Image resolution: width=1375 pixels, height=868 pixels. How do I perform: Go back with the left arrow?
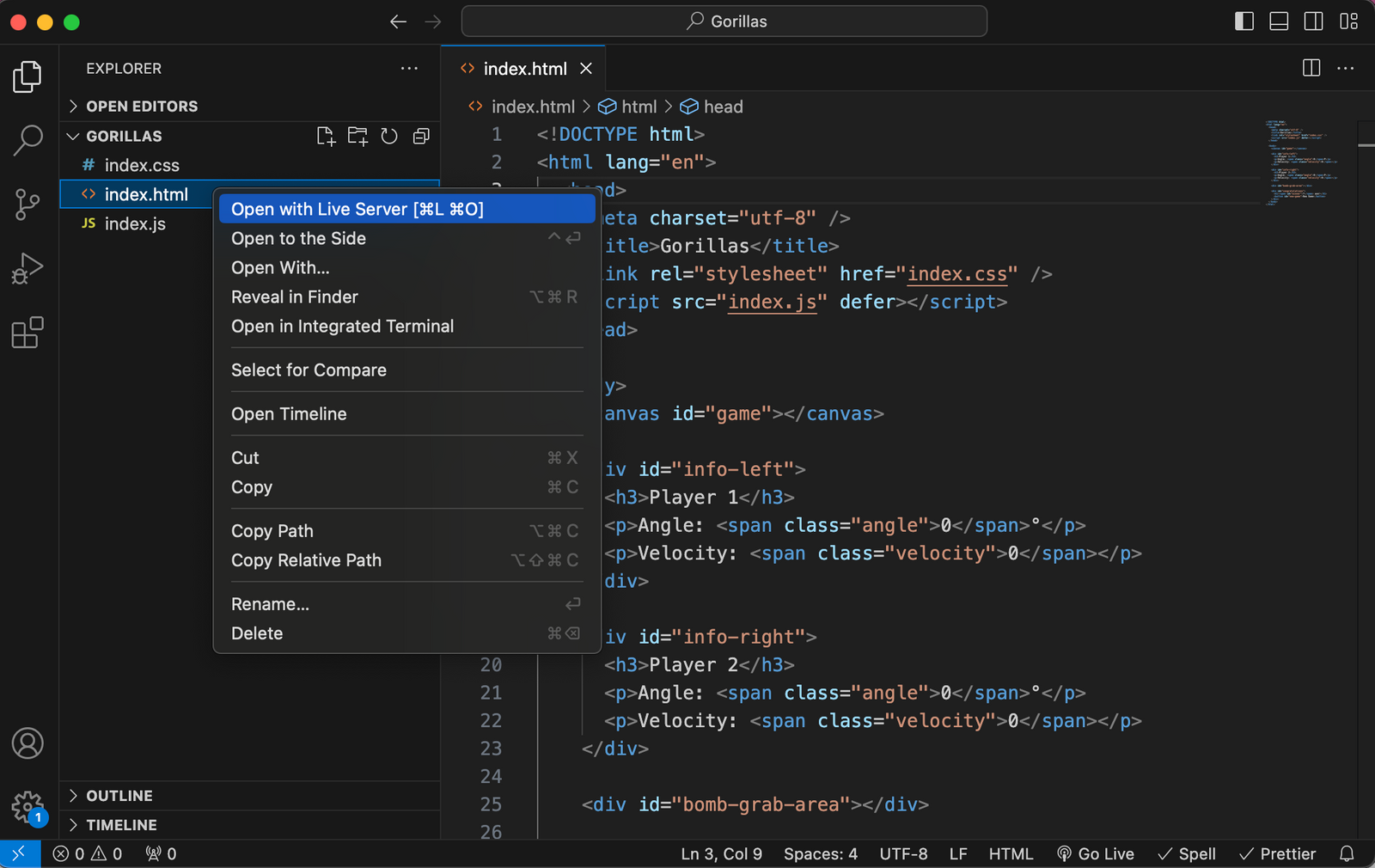tap(398, 21)
